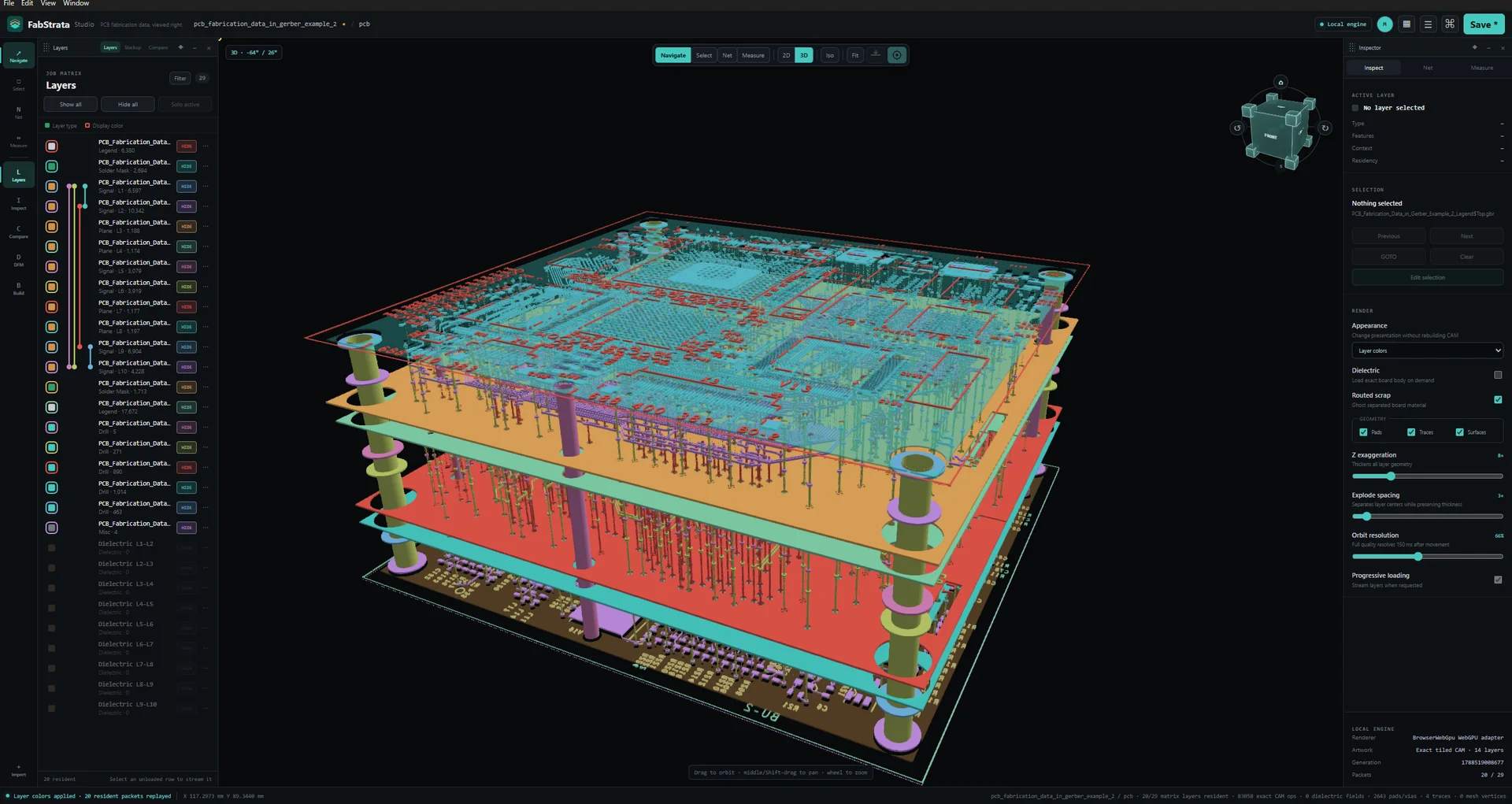Click the Import icon at the sidebar bottom

[18, 769]
